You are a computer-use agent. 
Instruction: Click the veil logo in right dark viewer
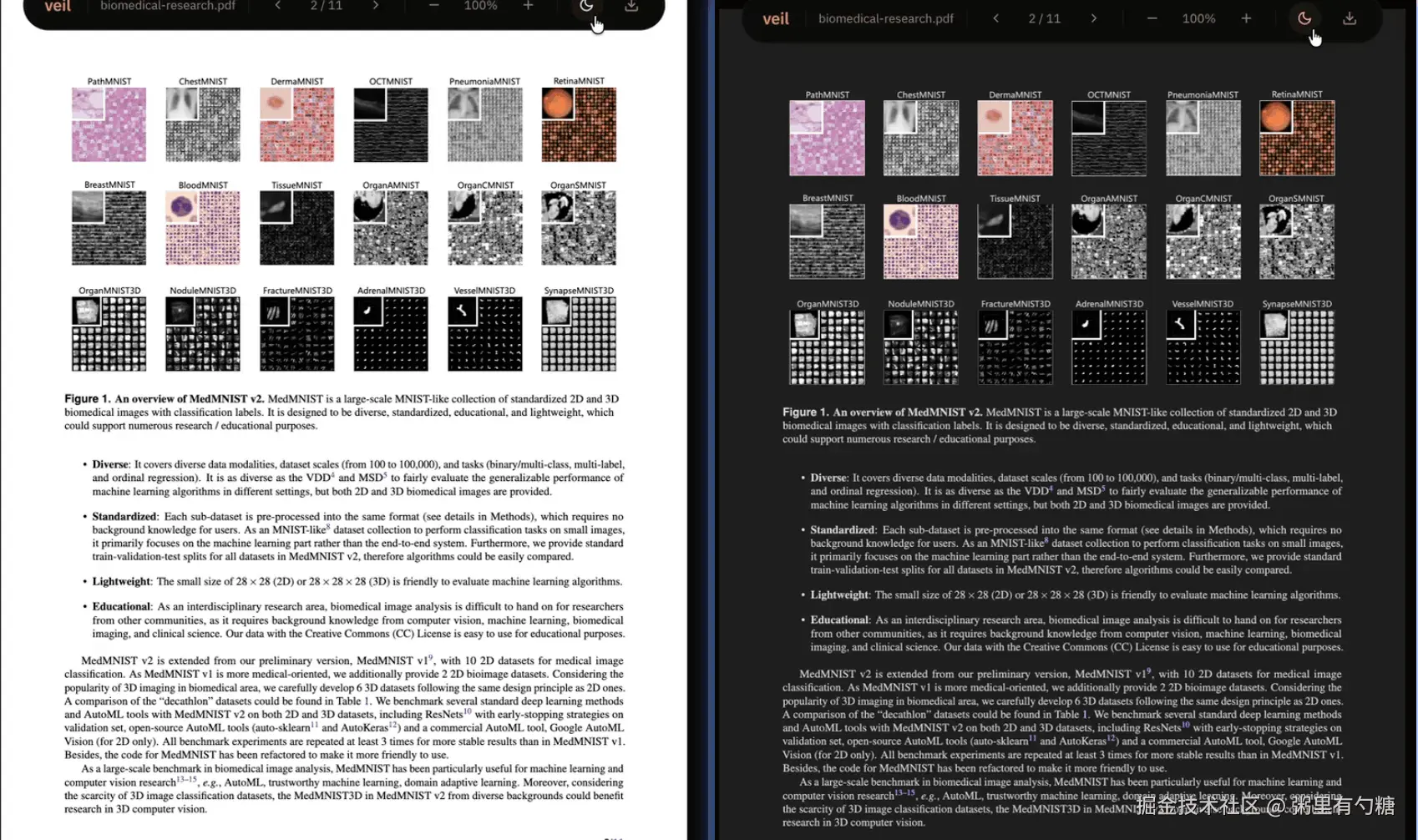(x=776, y=18)
